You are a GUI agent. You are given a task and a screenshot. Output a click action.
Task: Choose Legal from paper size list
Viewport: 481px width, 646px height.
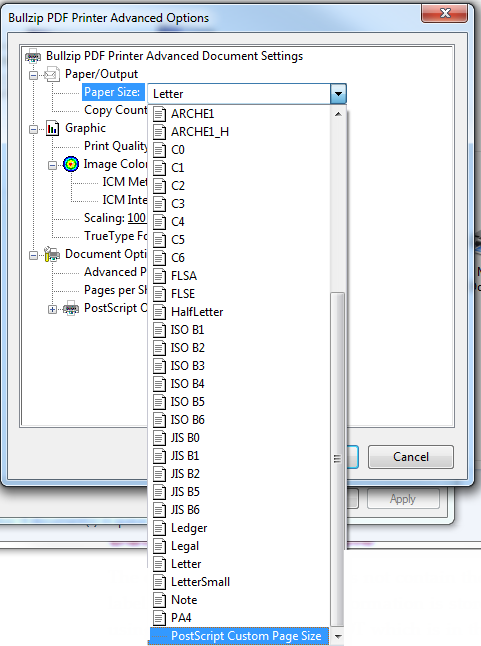pos(239,546)
